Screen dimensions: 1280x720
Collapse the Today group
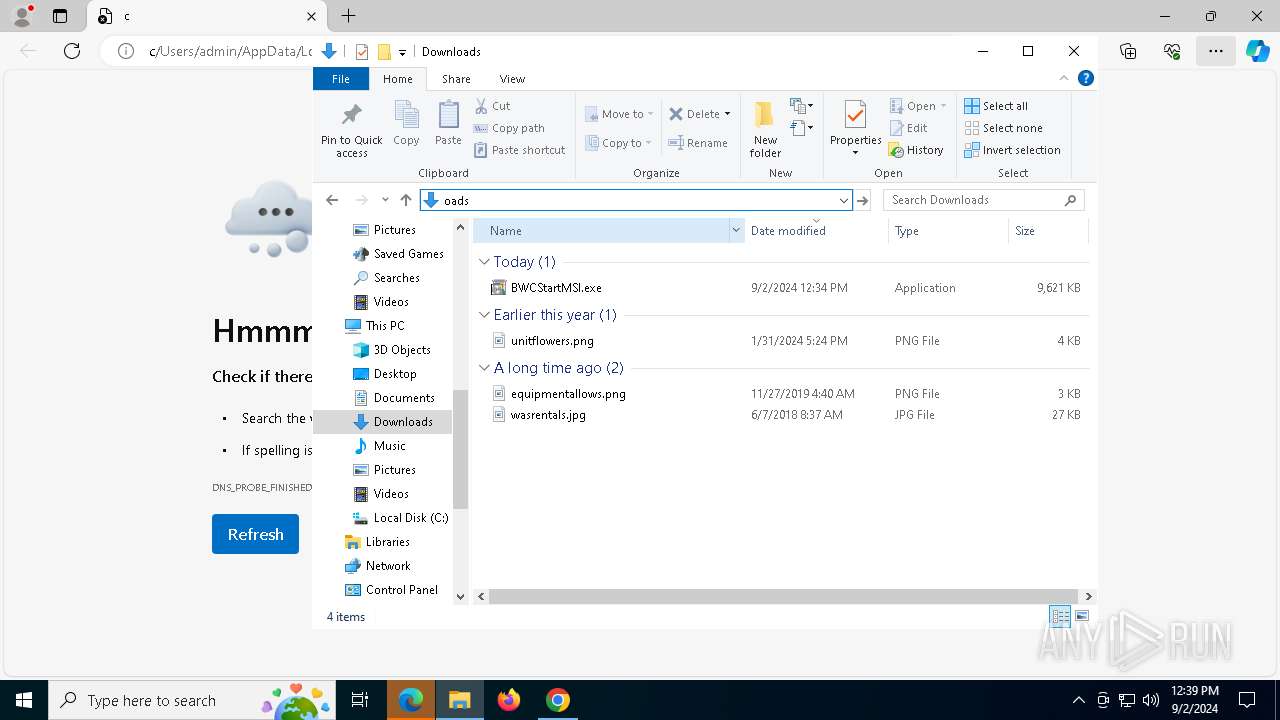click(484, 262)
